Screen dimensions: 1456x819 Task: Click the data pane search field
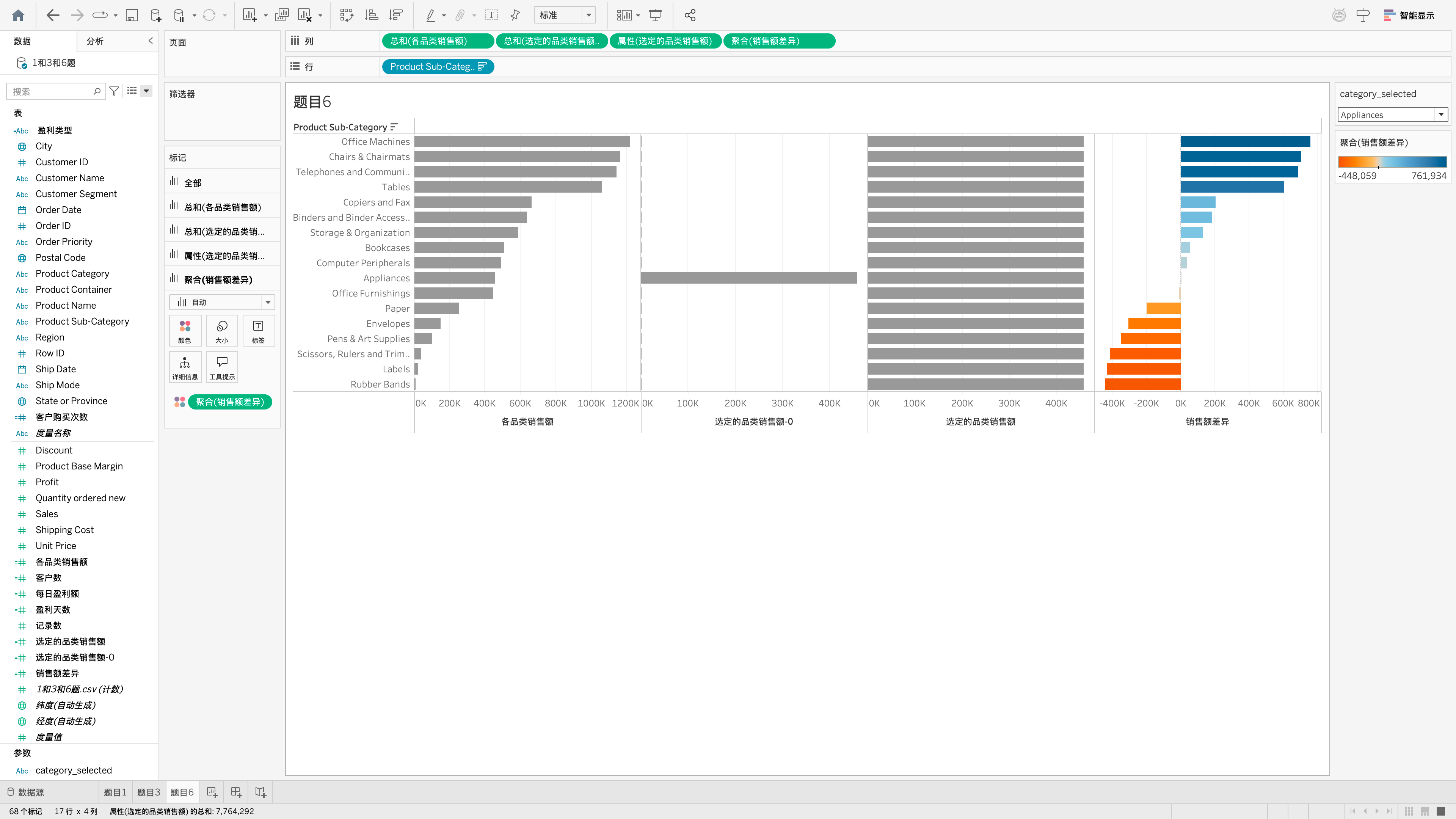point(55,91)
